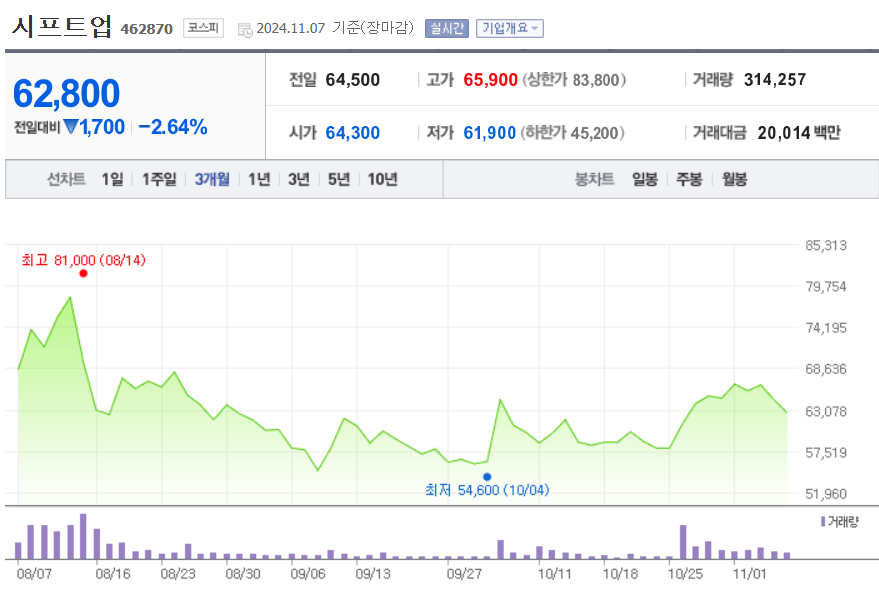Click the 고가 65,900 value

[x=490, y=80]
